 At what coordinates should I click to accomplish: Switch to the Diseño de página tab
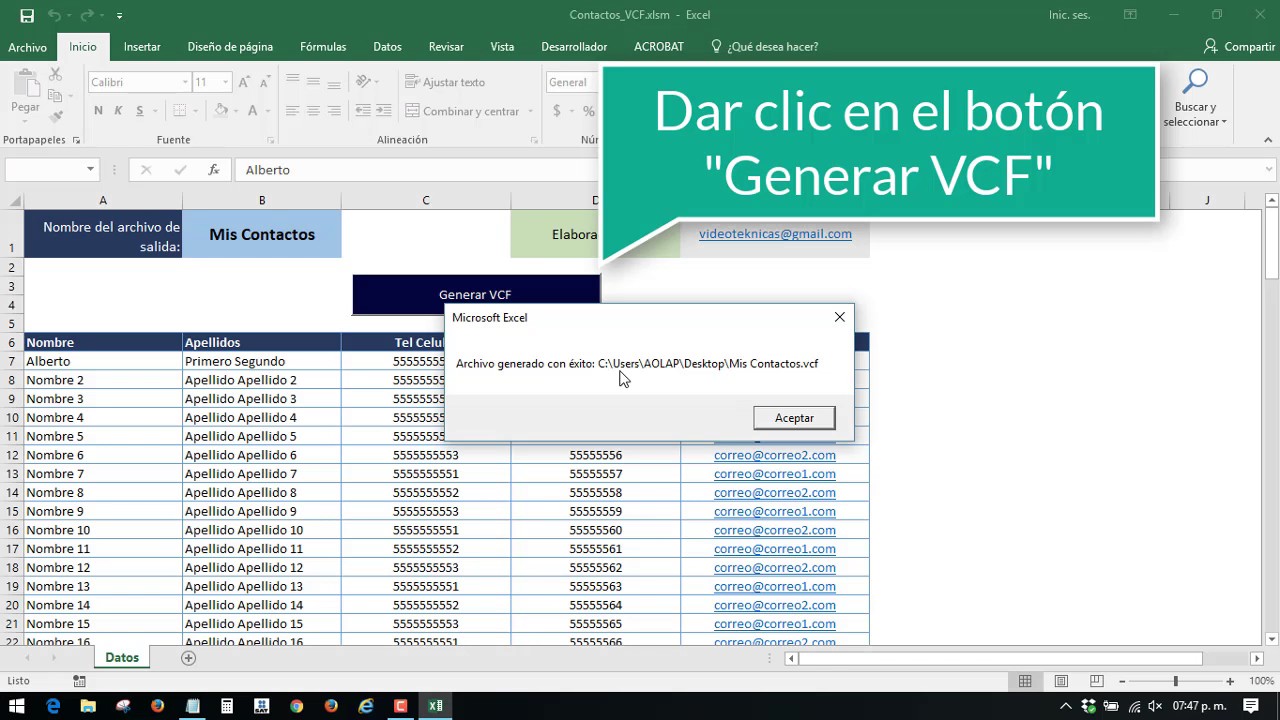click(230, 47)
